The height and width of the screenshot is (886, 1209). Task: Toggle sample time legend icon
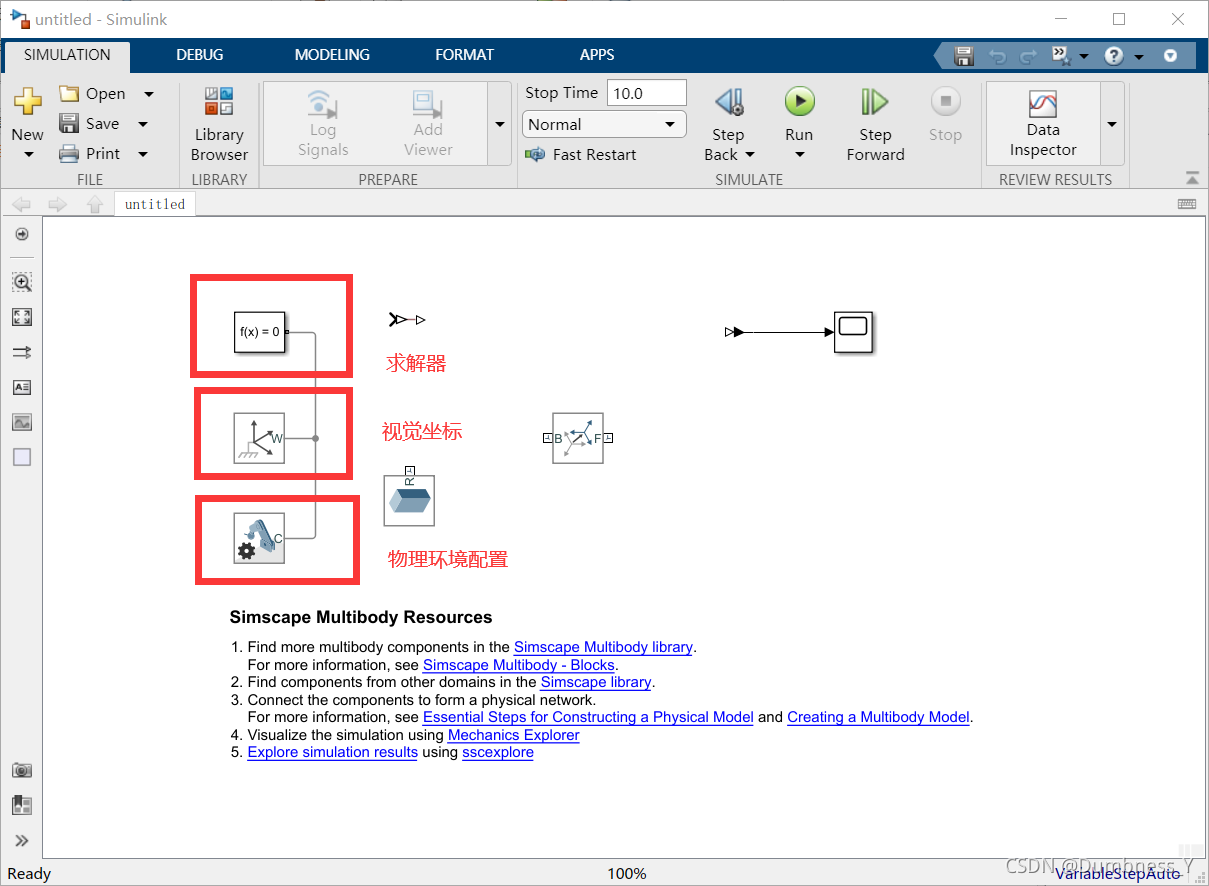tap(22, 352)
